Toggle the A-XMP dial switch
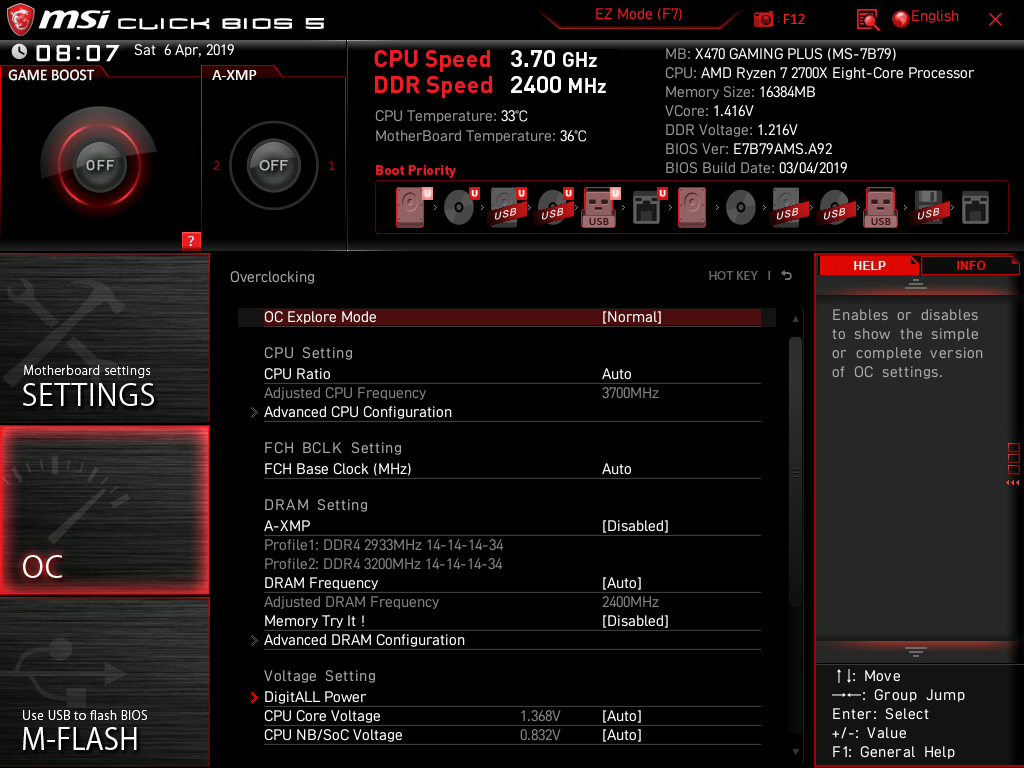Screen dimensions: 1024x768 pos(272,166)
